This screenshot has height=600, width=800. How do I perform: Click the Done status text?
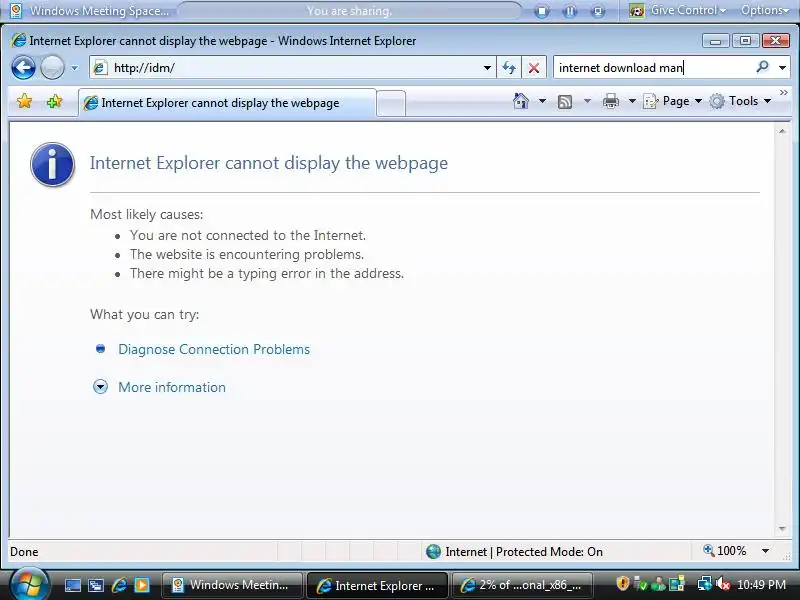coord(24,552)
